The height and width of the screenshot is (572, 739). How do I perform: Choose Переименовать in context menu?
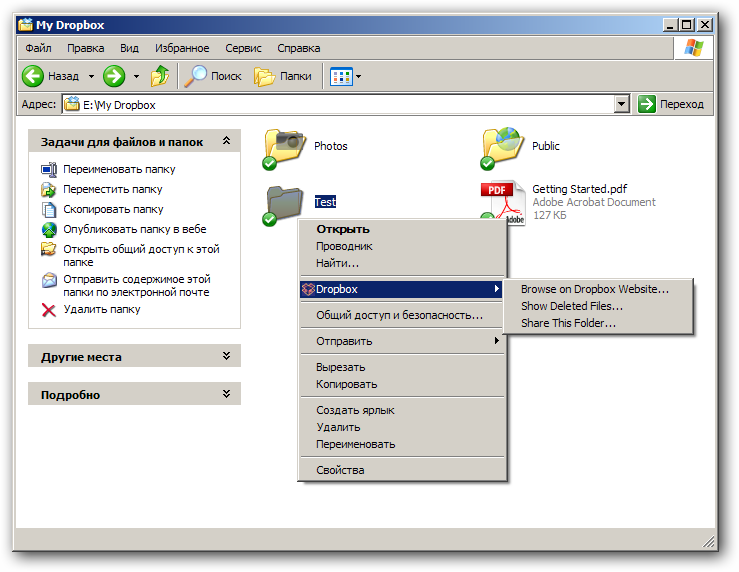coord(402,444)
